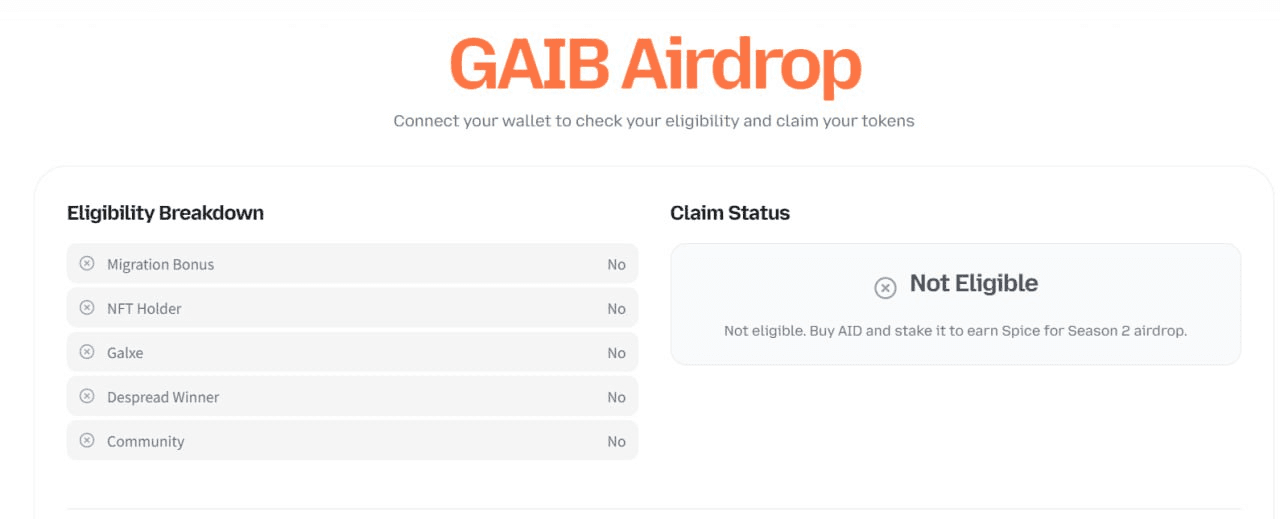
Task: Select the Galxe row label
Action: [125, 353]
